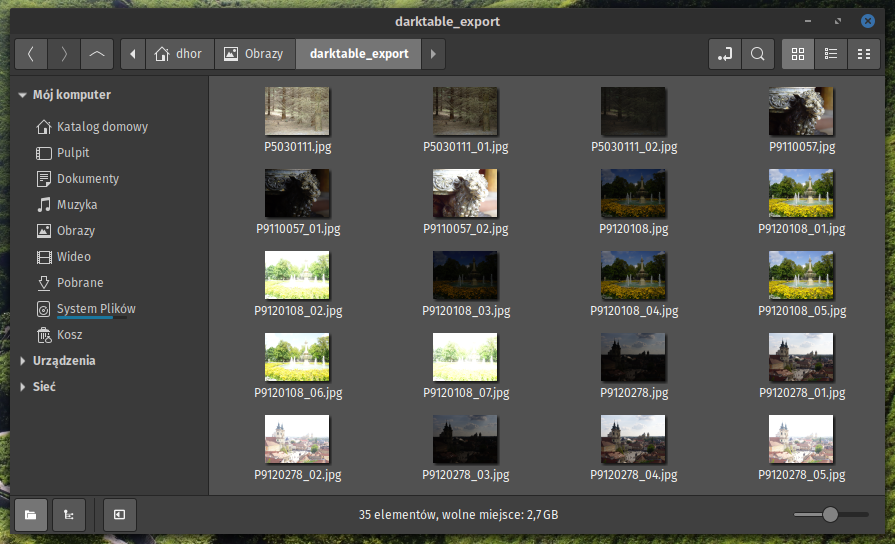
Task: Select the P9120278.jpg thumbnail
Action: click(633, 357)
